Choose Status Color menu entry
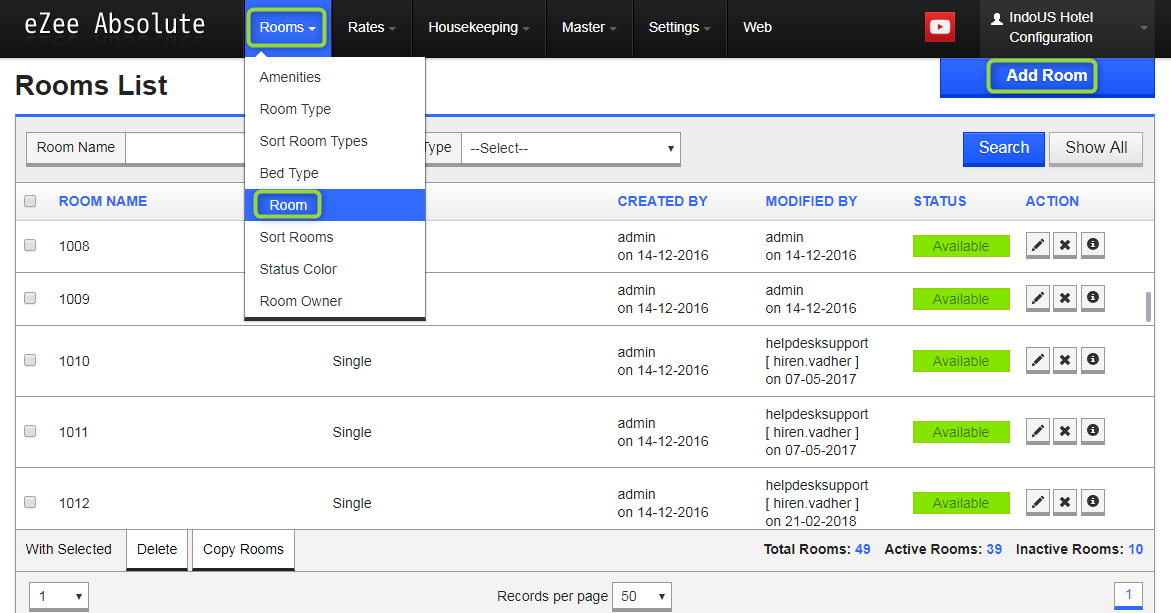 (x=335, y=269)
